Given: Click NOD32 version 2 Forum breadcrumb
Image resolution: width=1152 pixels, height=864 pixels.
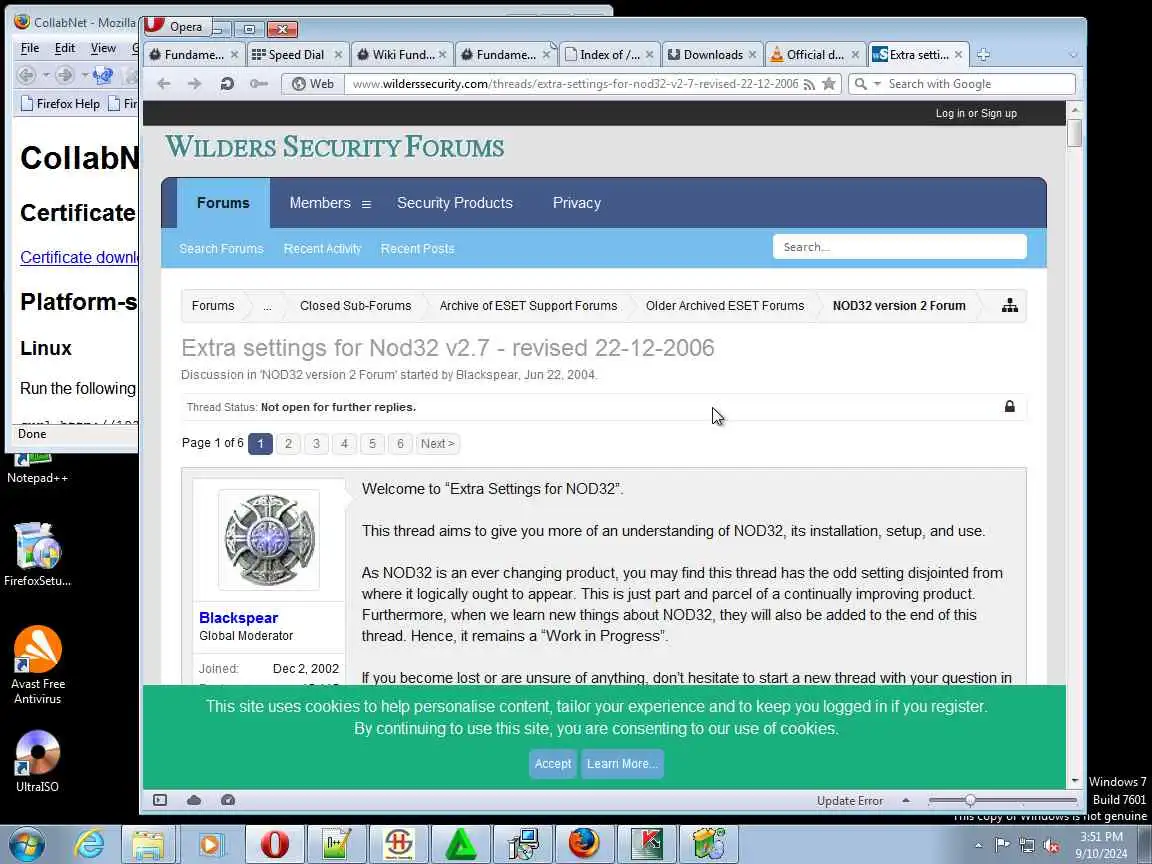Looking at the screenshot, I should tap(899, 306).
